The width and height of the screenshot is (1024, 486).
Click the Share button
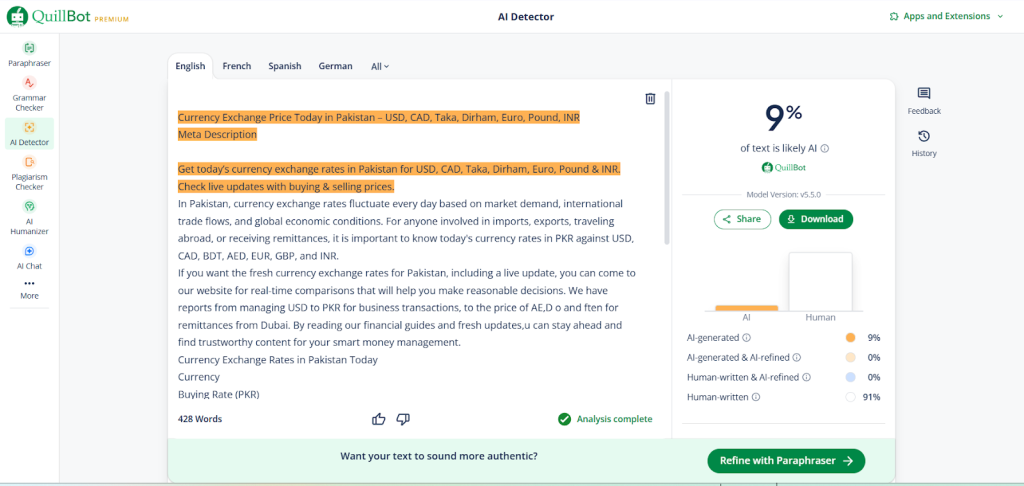(742, 219)
